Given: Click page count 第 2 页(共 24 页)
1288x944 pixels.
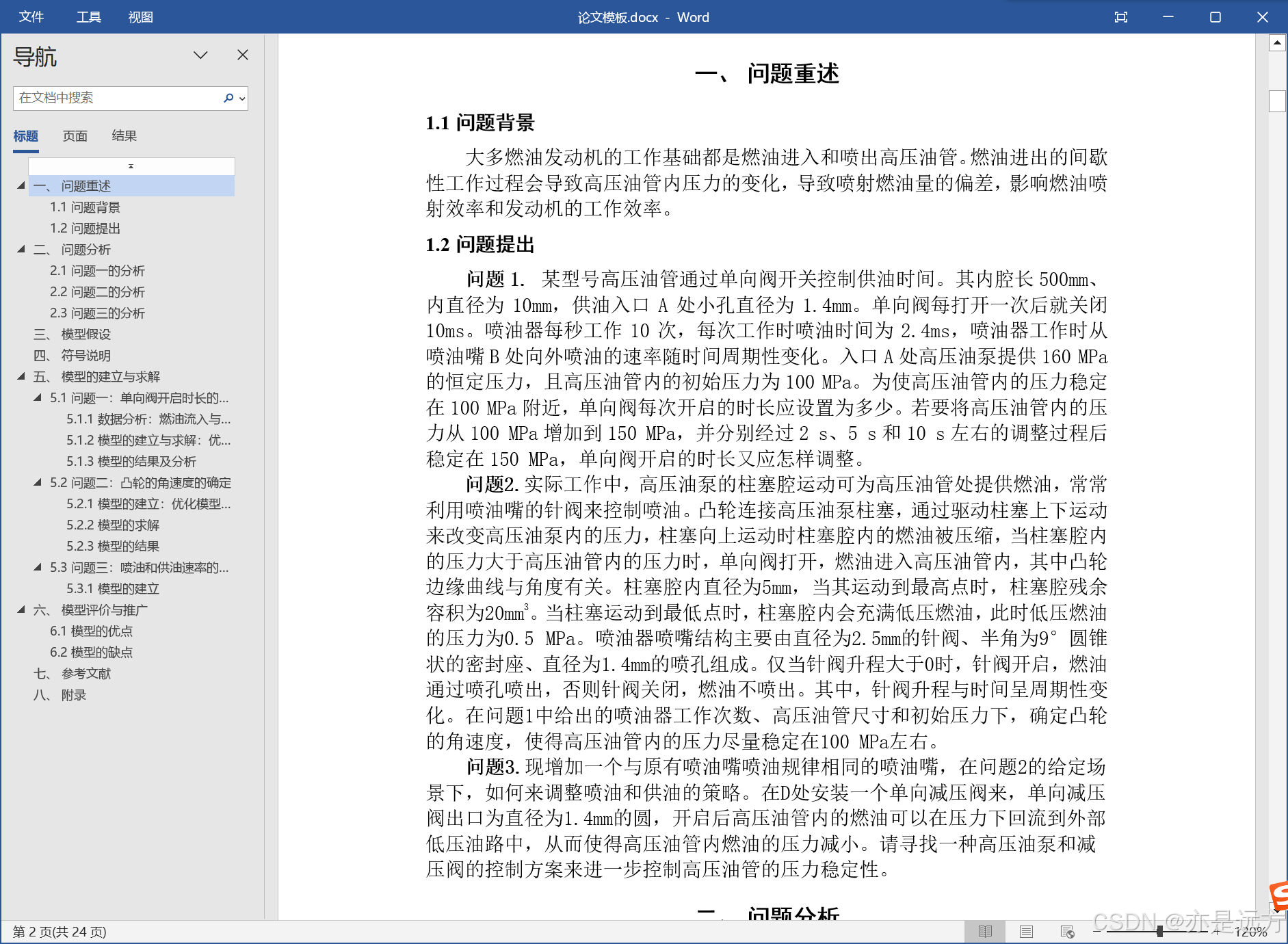Looking at the screenshot, I should pos(60,931).
